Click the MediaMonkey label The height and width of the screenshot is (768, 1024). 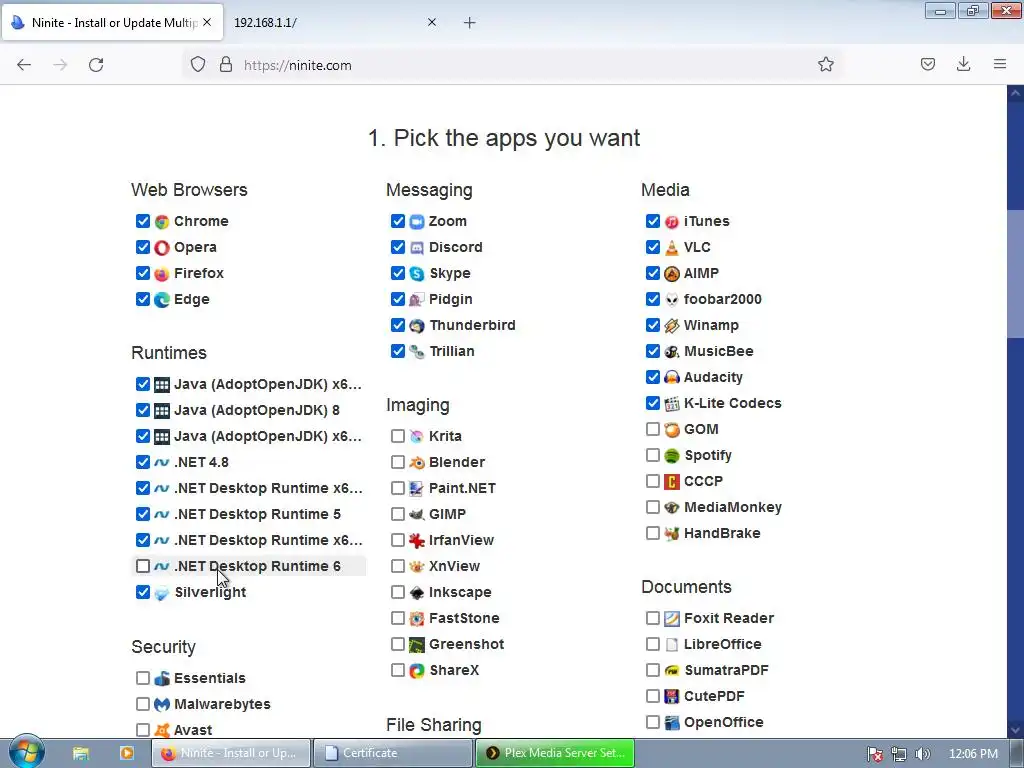tap(733, 507)
